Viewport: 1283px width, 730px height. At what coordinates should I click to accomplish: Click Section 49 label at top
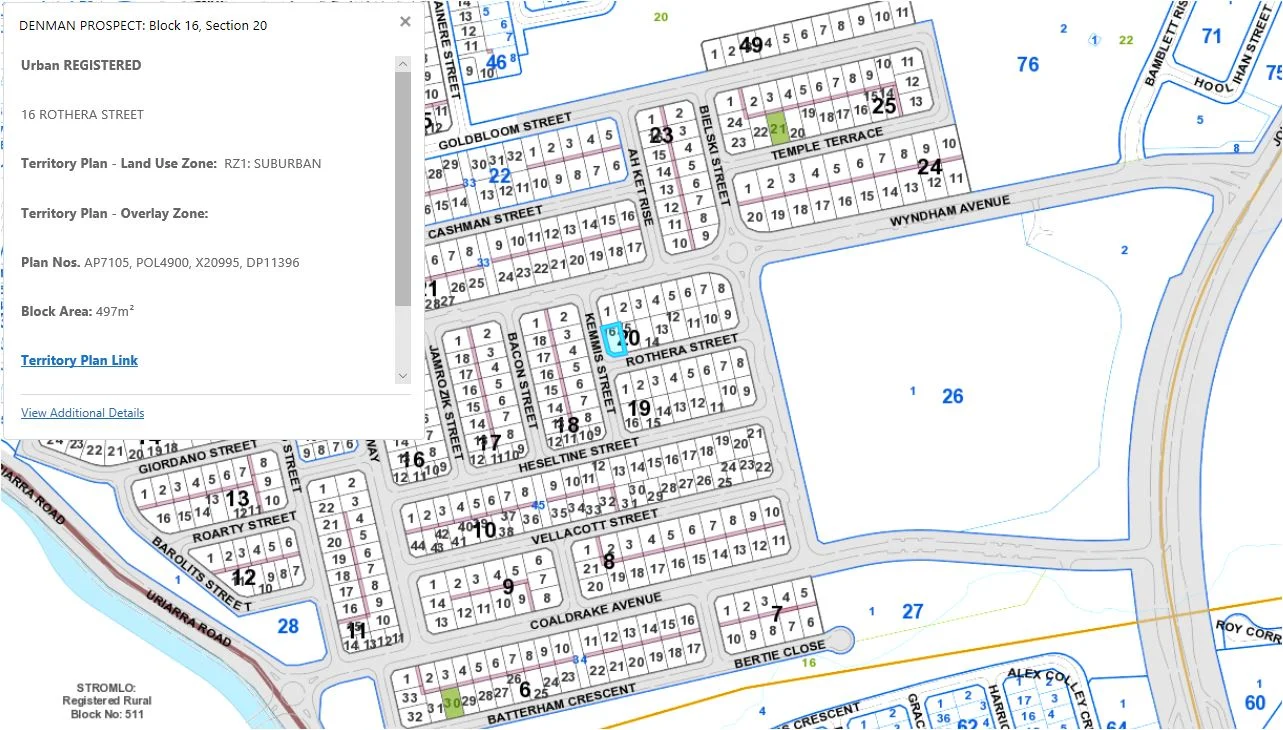750,45
